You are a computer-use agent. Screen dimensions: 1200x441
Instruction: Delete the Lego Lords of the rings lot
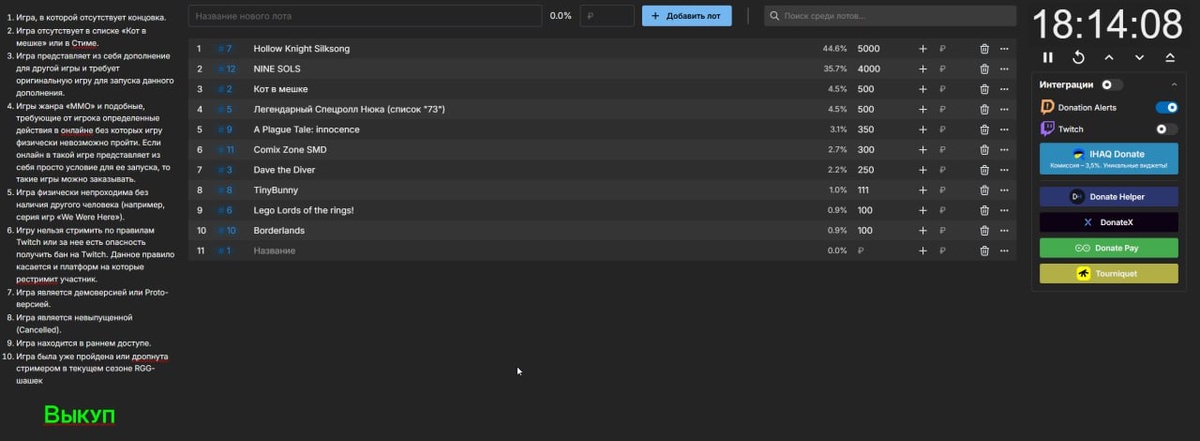click(x=984, y=211)
